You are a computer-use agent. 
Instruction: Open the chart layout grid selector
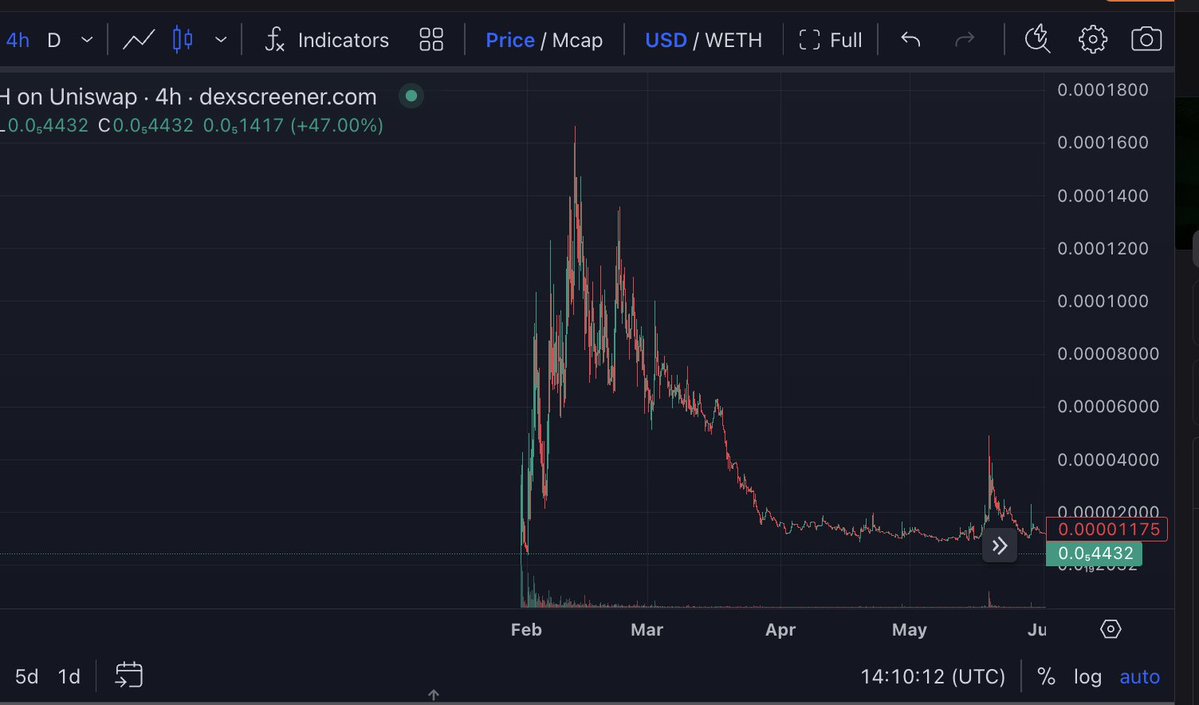[x=431, y=40]
